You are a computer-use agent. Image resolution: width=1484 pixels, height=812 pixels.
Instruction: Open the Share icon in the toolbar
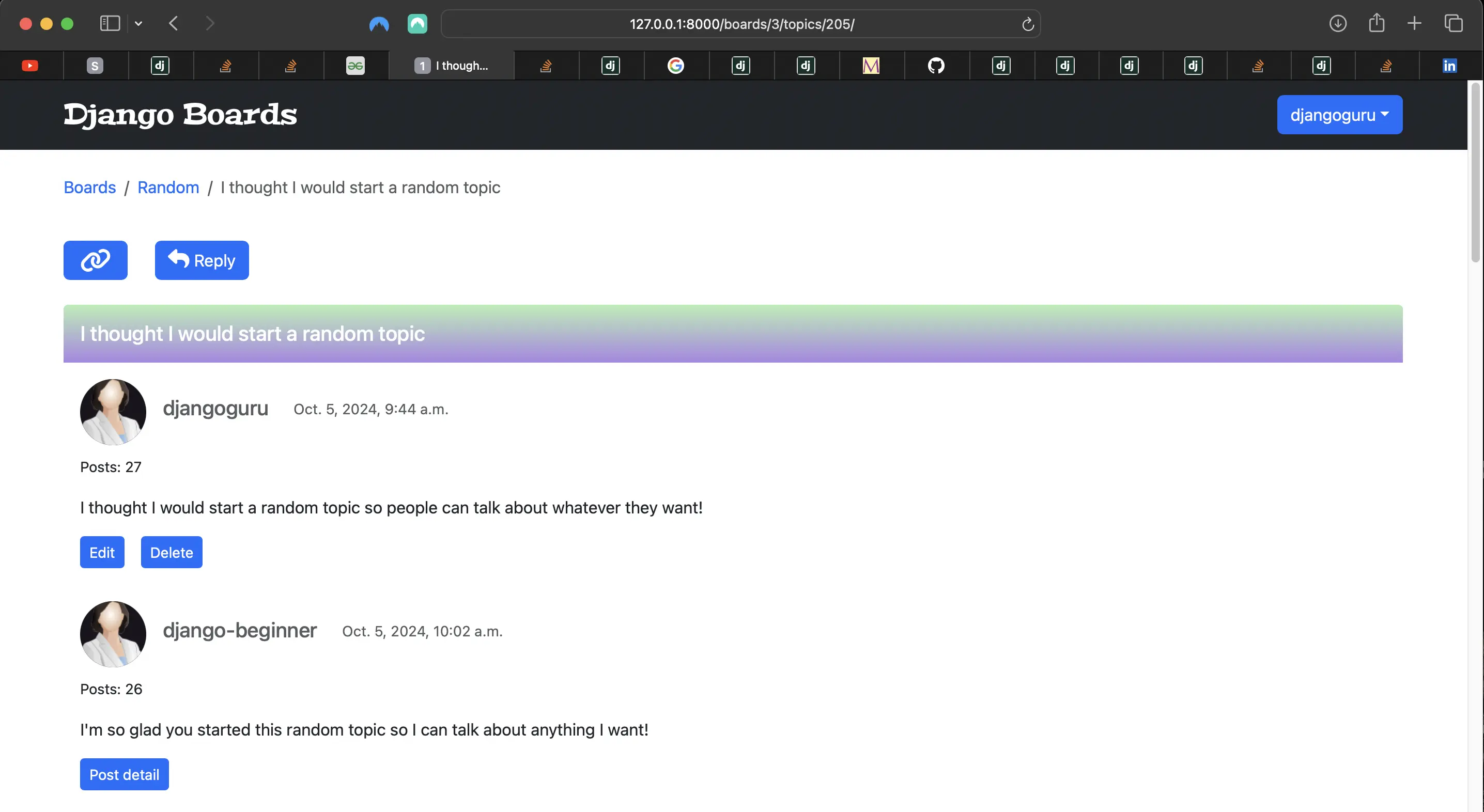[x=1377, y=23]
